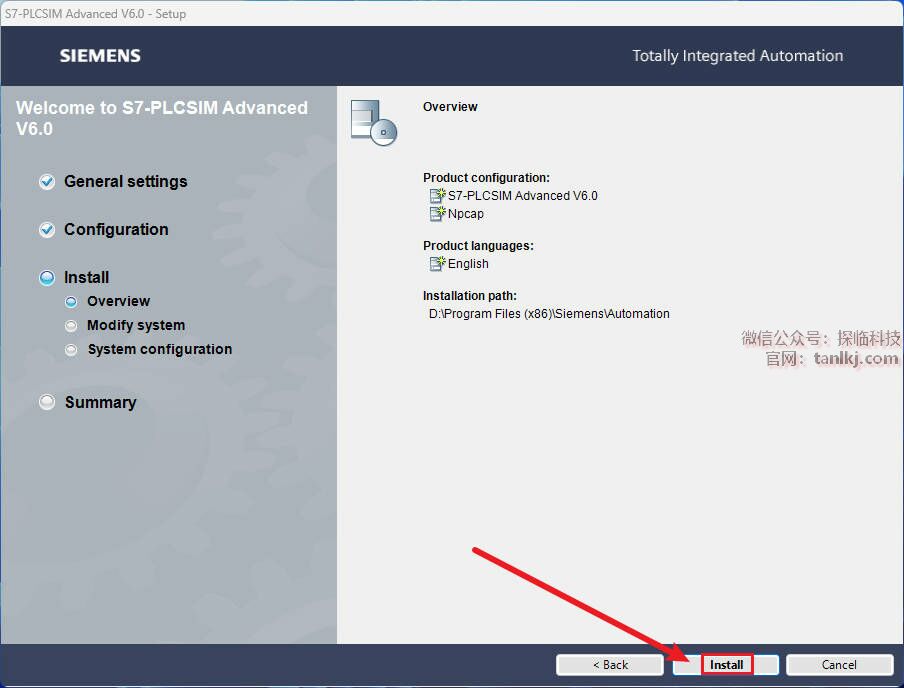Click 'Totally Integrated Automation' header text
The height and width of the screenshot is (688, 904).
point(738,56)
